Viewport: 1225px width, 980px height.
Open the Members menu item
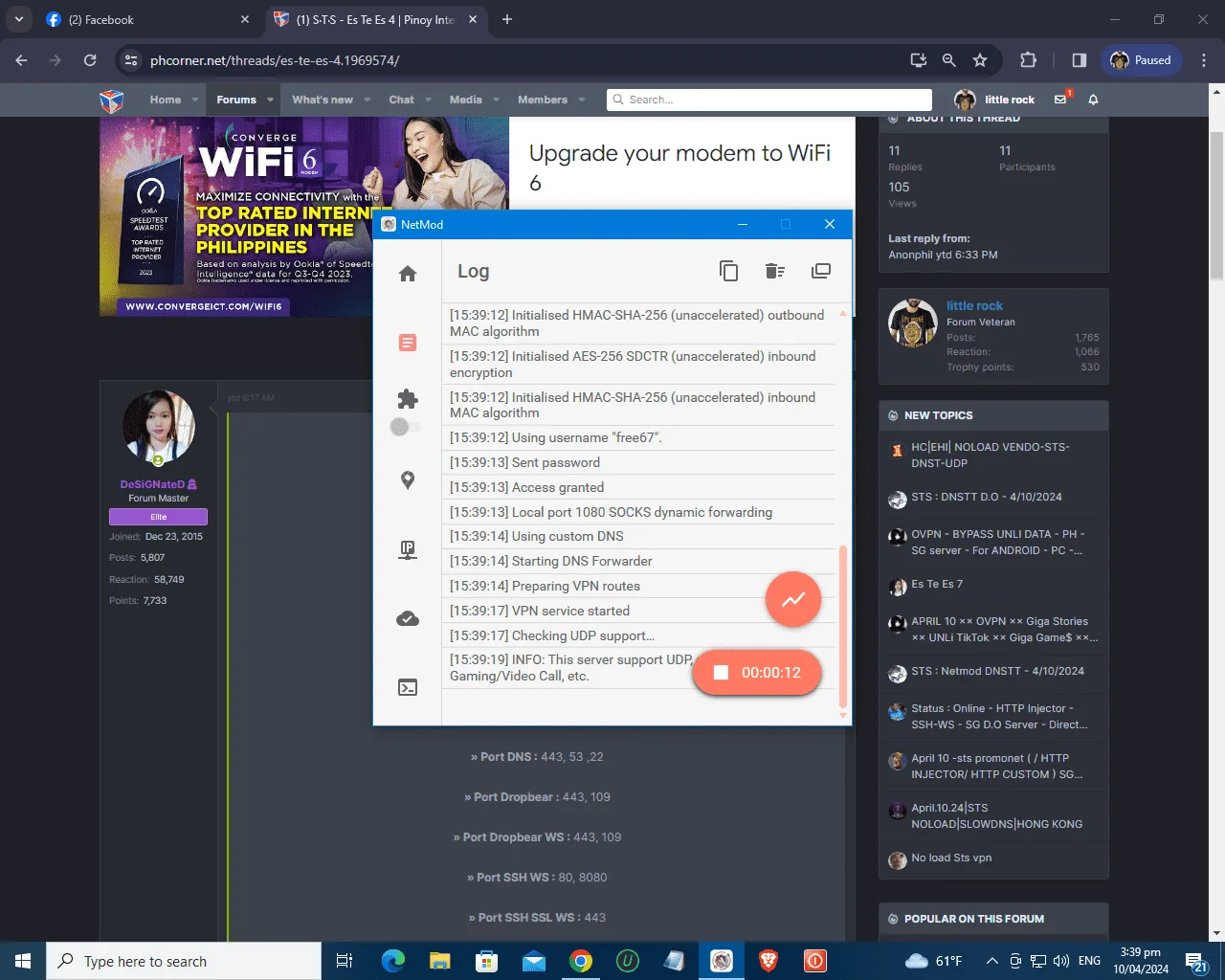click(x=543, y=100)
